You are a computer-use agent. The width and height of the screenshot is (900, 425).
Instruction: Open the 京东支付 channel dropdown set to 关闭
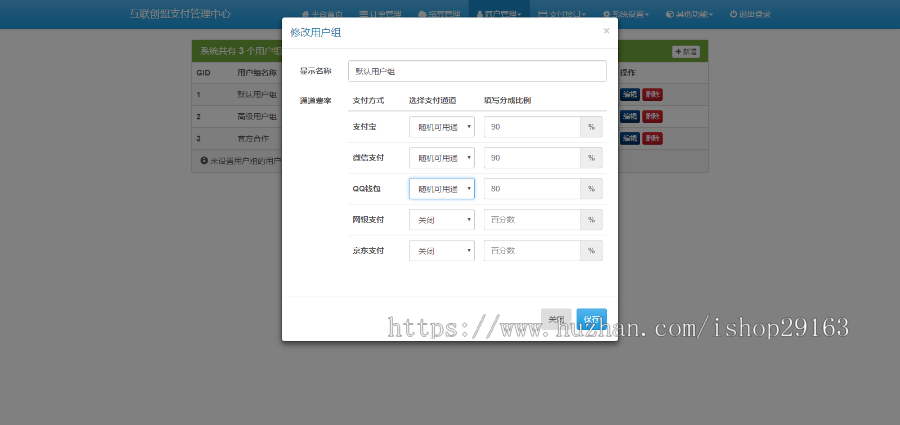(441, 250)
